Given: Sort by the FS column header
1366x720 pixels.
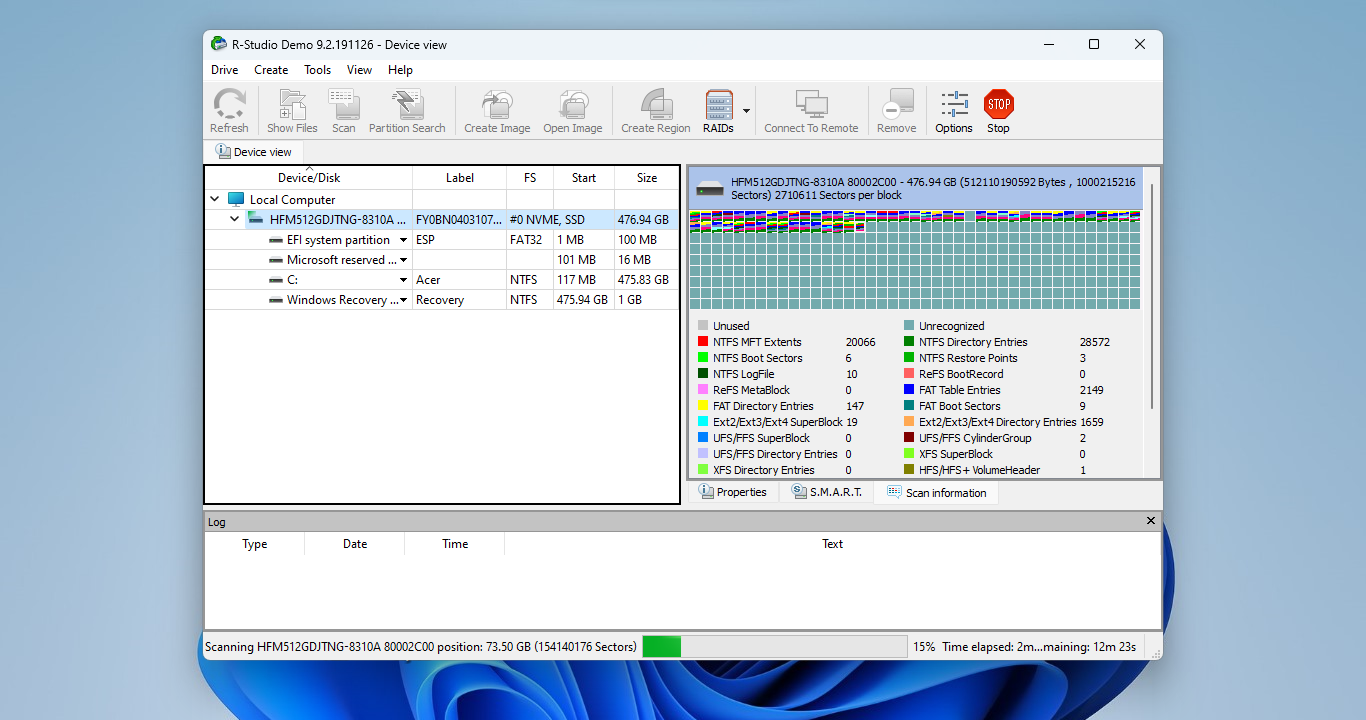Looking at the screenshot, I should click(x=530, y=178).
